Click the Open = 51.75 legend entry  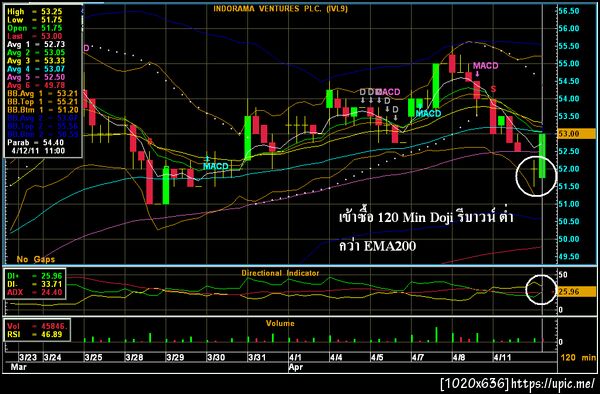[34, 28]
